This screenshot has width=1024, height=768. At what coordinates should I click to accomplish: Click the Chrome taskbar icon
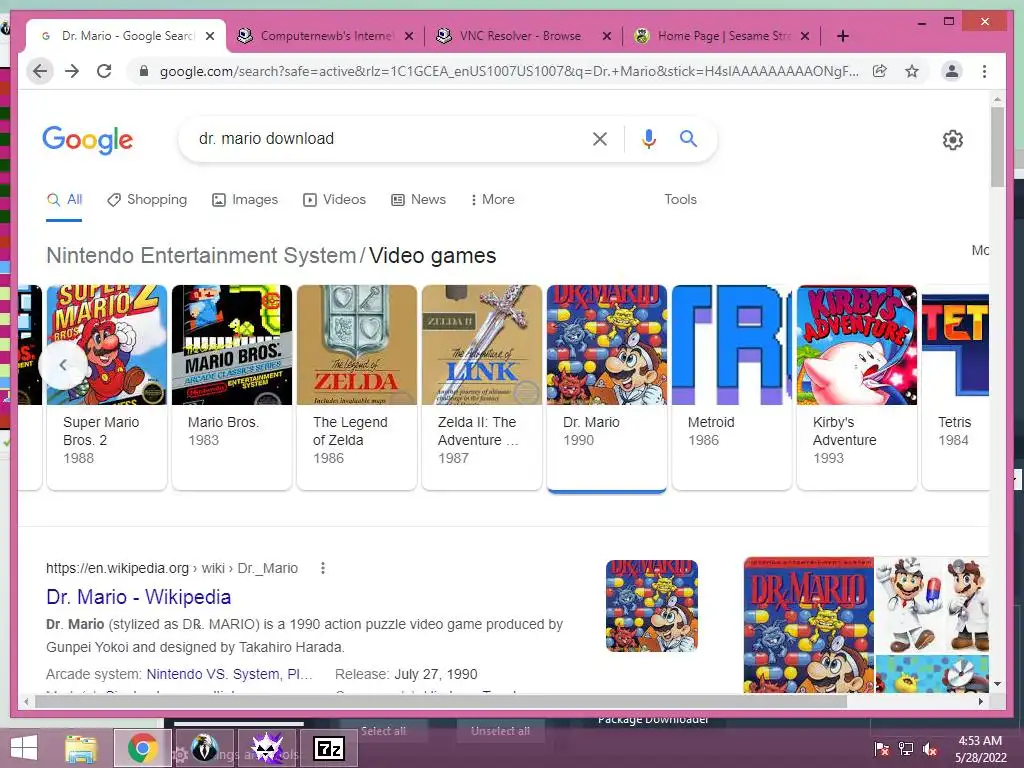pyautogui.click(x=142, y=748)
